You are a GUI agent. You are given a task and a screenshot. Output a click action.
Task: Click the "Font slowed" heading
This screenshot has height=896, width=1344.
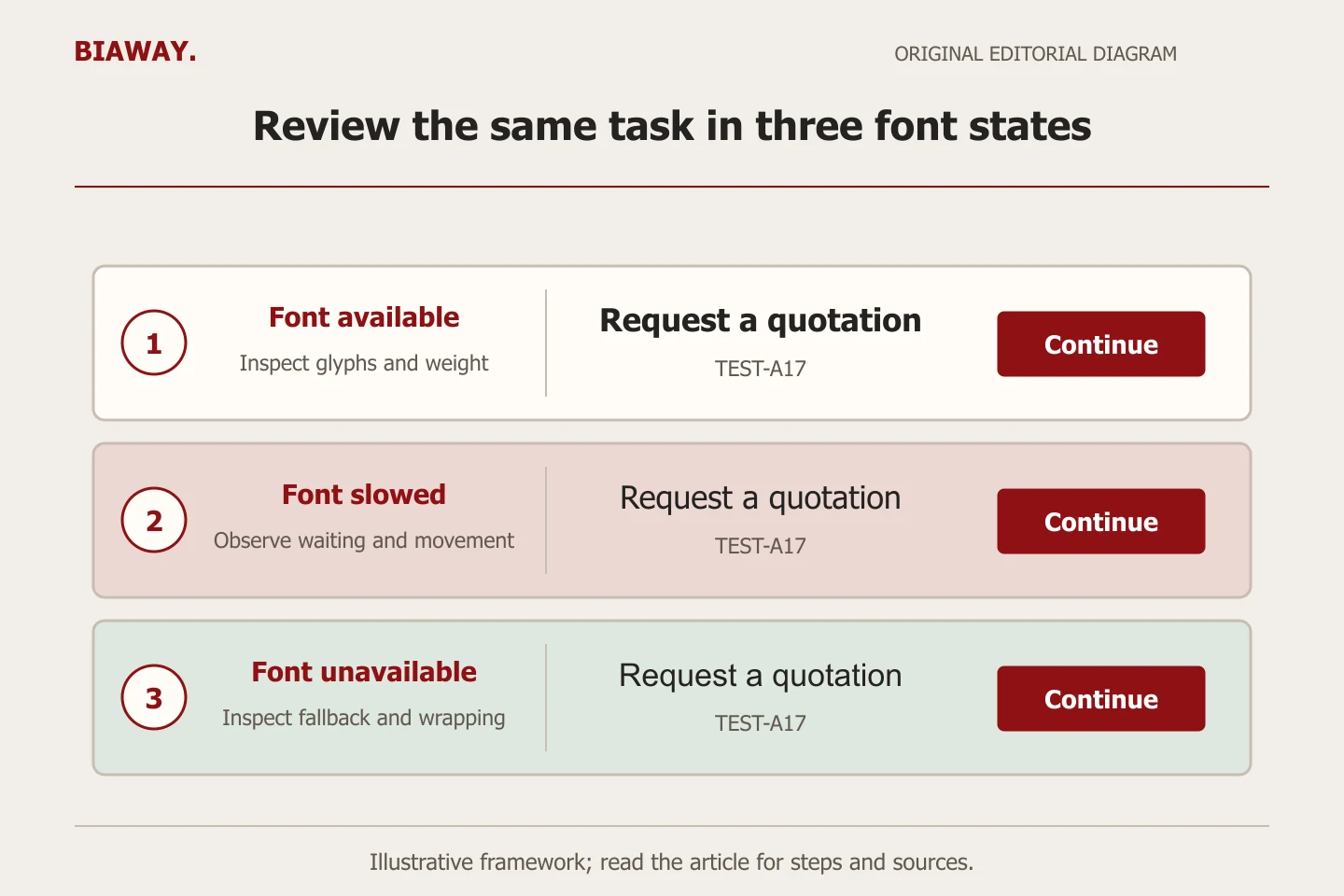tap(364, 495)
